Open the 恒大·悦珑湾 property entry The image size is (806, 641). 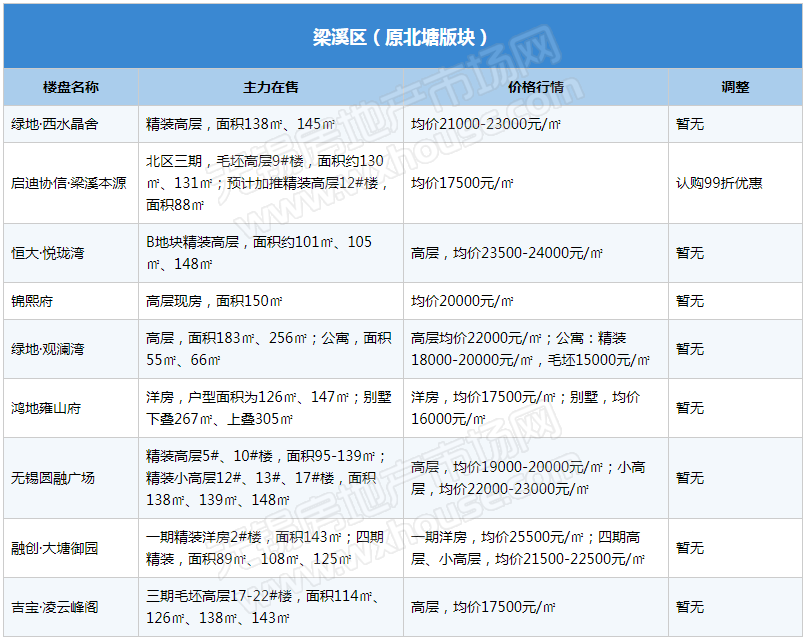48,254
